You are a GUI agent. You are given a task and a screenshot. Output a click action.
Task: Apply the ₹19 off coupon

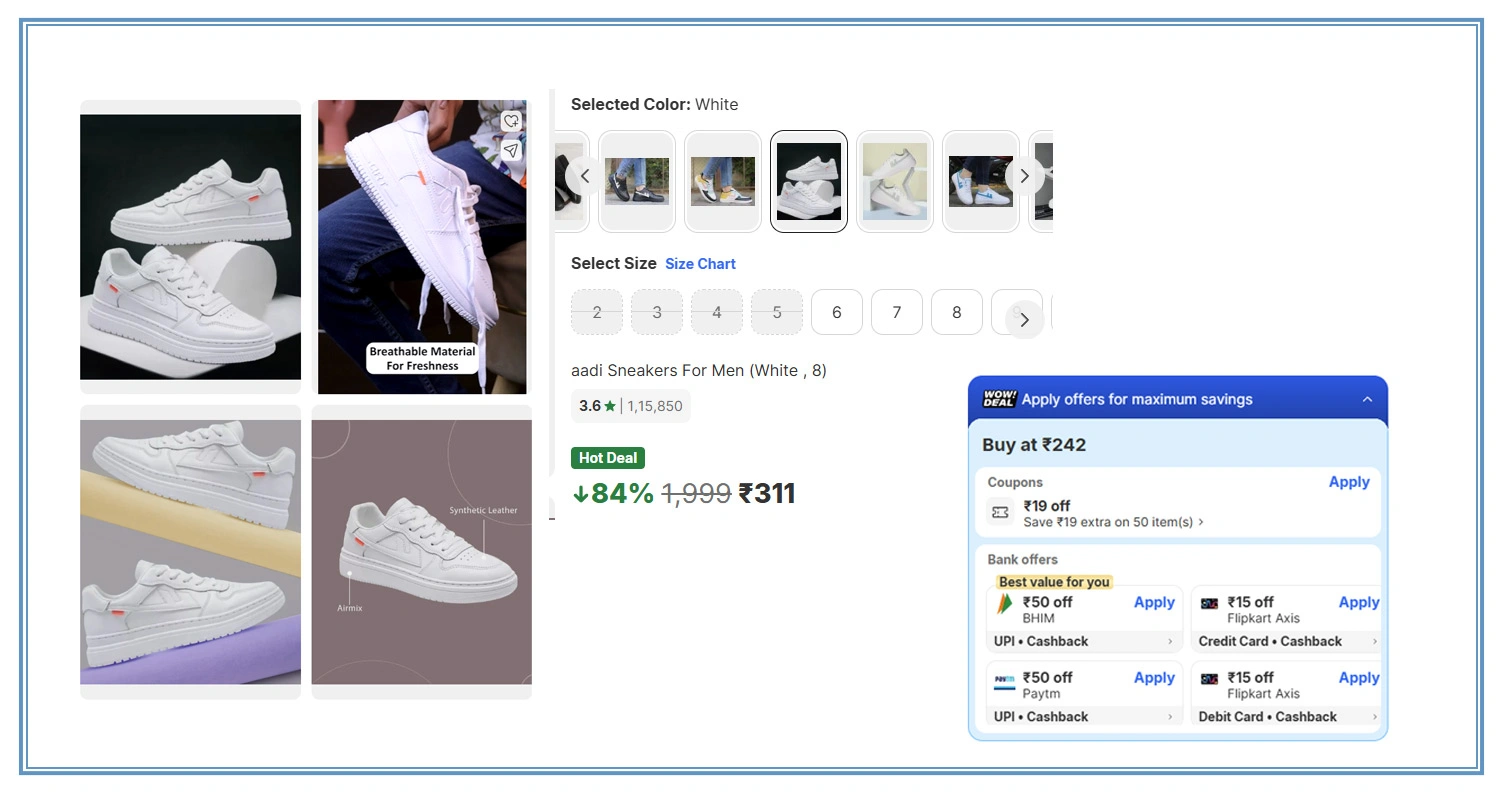click(1349, 481)
